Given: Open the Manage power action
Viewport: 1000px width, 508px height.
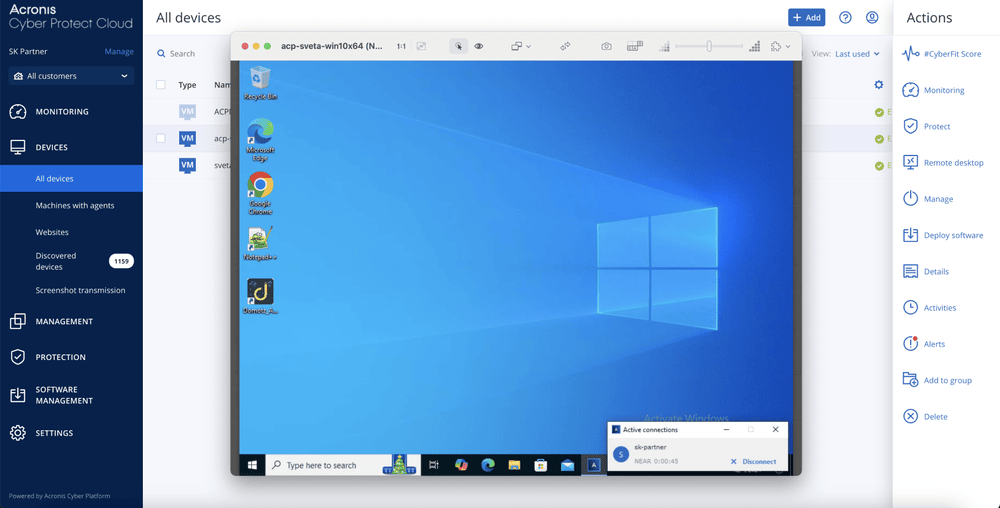Looking at the screenshot, I should click(927, 199).
